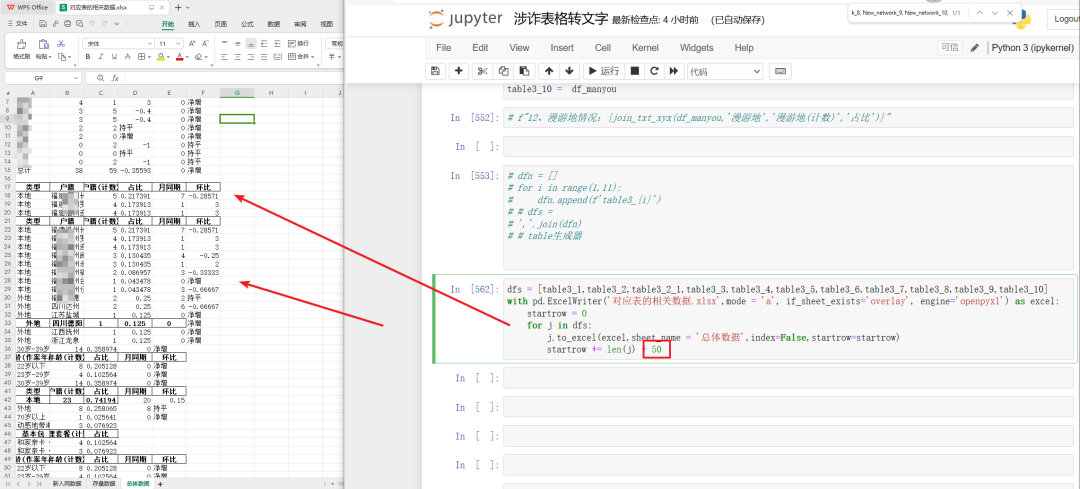Image resolution: width=1080 pixels, height=489 pixels.
Task: Click the 可信 trusted notebook indicator
Action: pos(949,48)
